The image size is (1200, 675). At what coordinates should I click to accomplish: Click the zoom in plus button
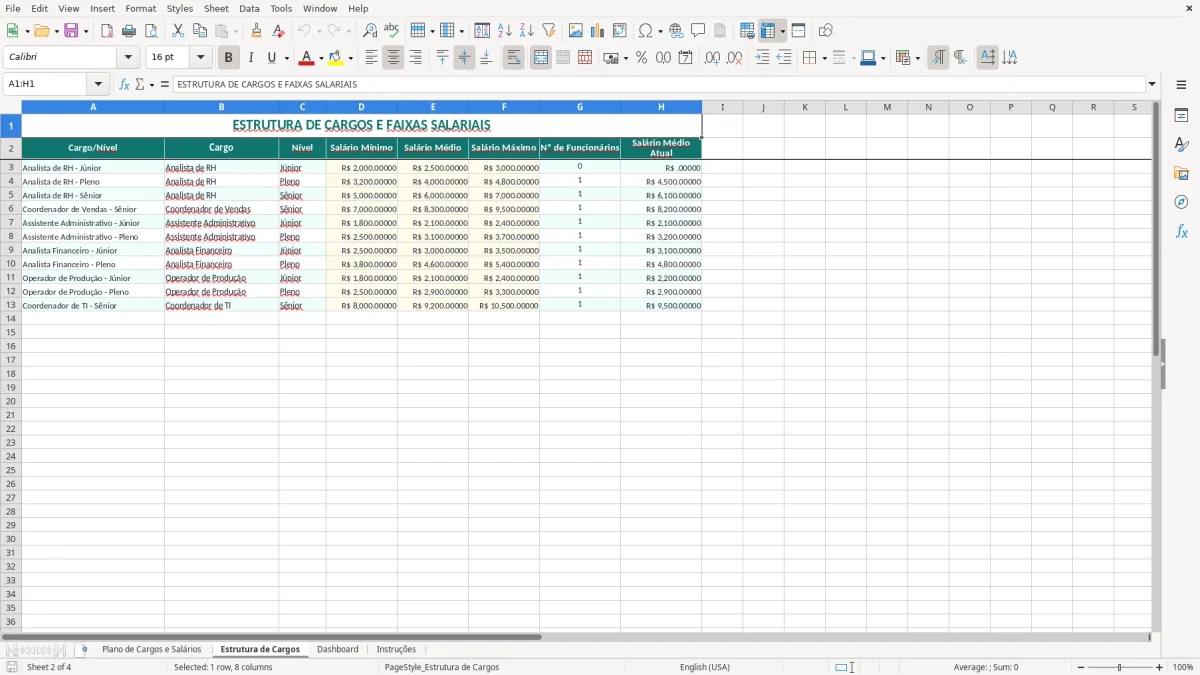[x=1160, y=667]
